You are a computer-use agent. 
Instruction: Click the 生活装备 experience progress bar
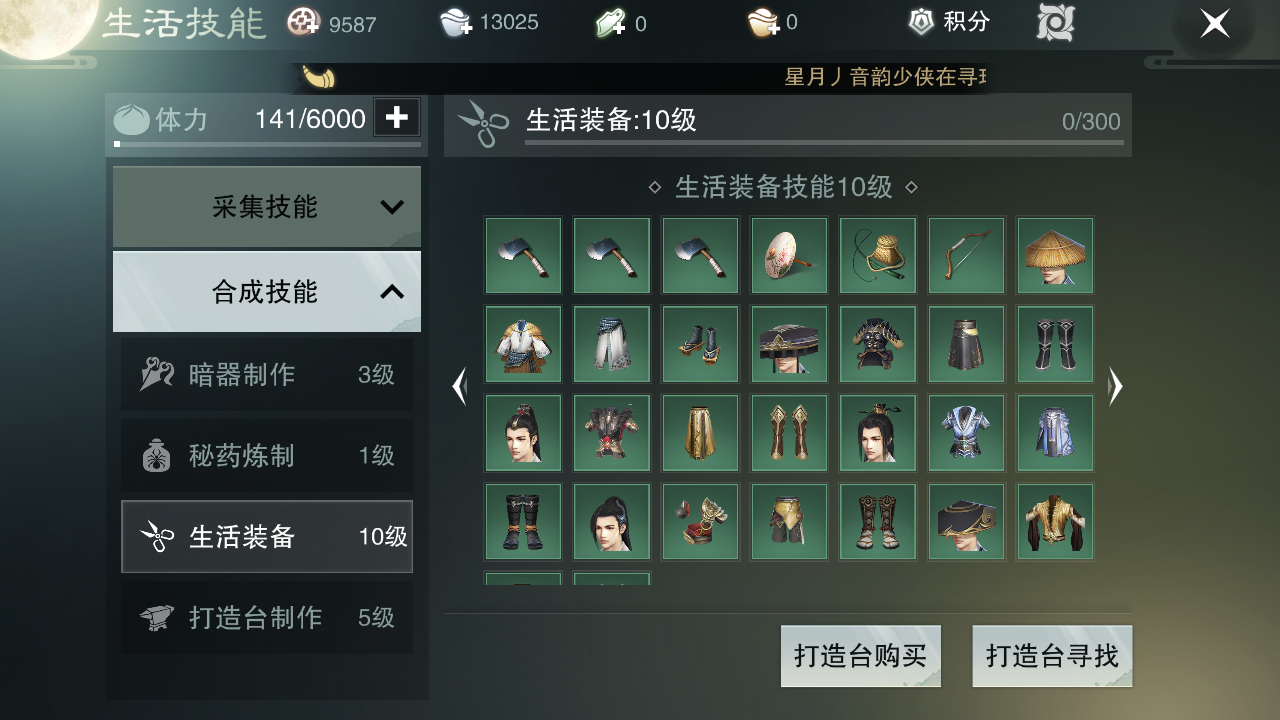tap(824, 143)
